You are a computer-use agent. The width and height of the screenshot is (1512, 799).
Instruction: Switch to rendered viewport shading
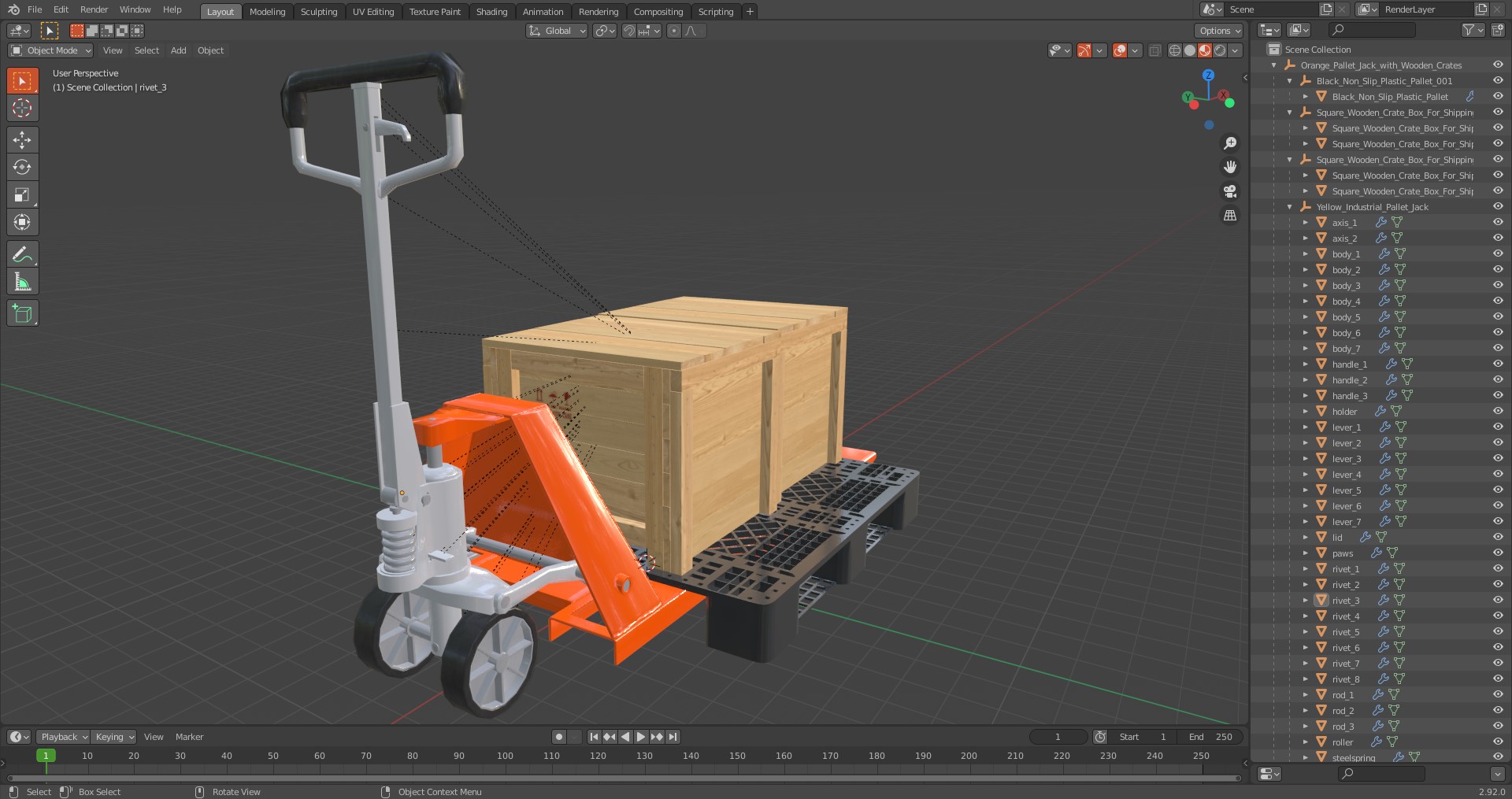tap(1220, 50)
